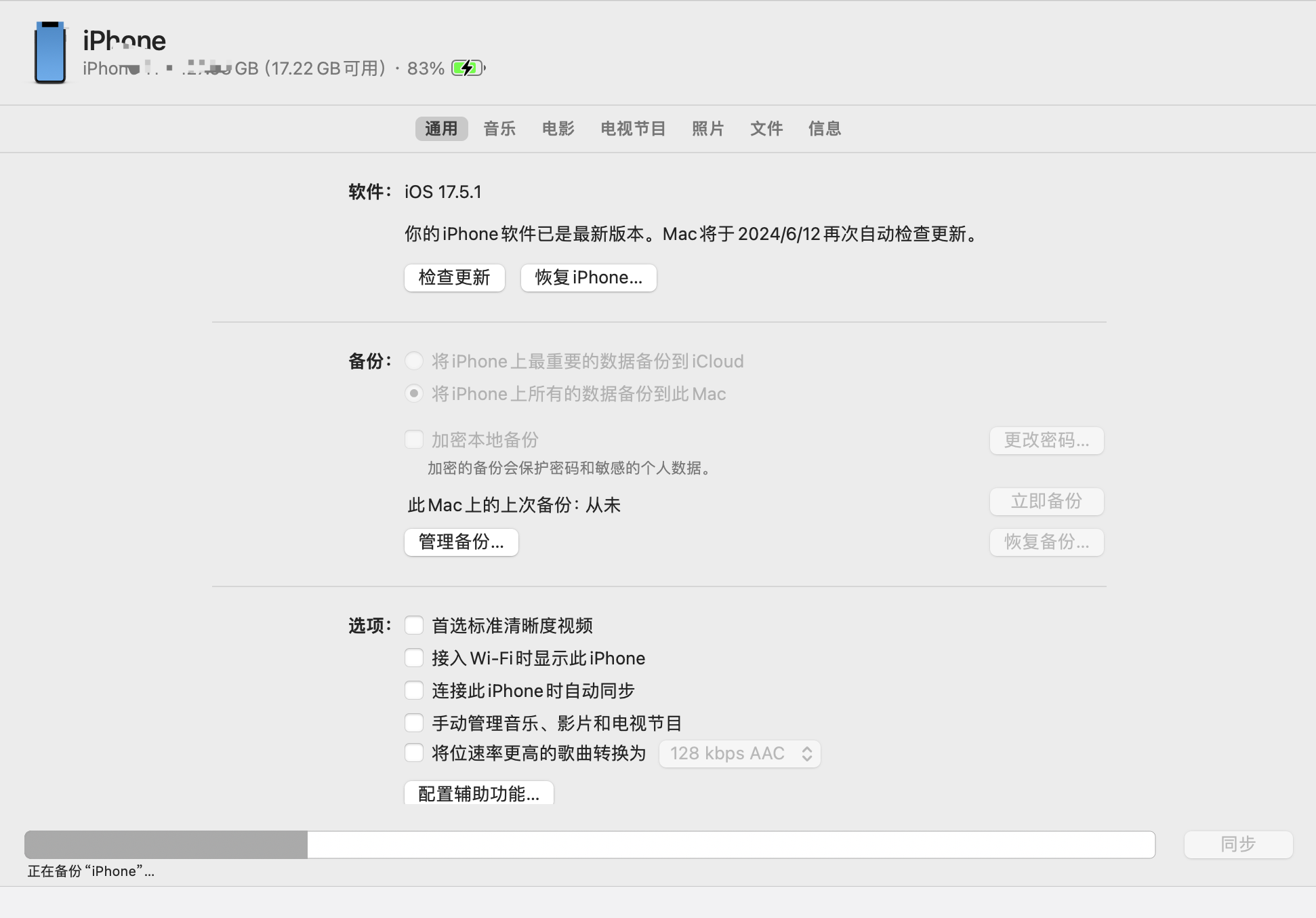Click the software up-to-date message text
1316x918 pixels.
coord(692,234)
